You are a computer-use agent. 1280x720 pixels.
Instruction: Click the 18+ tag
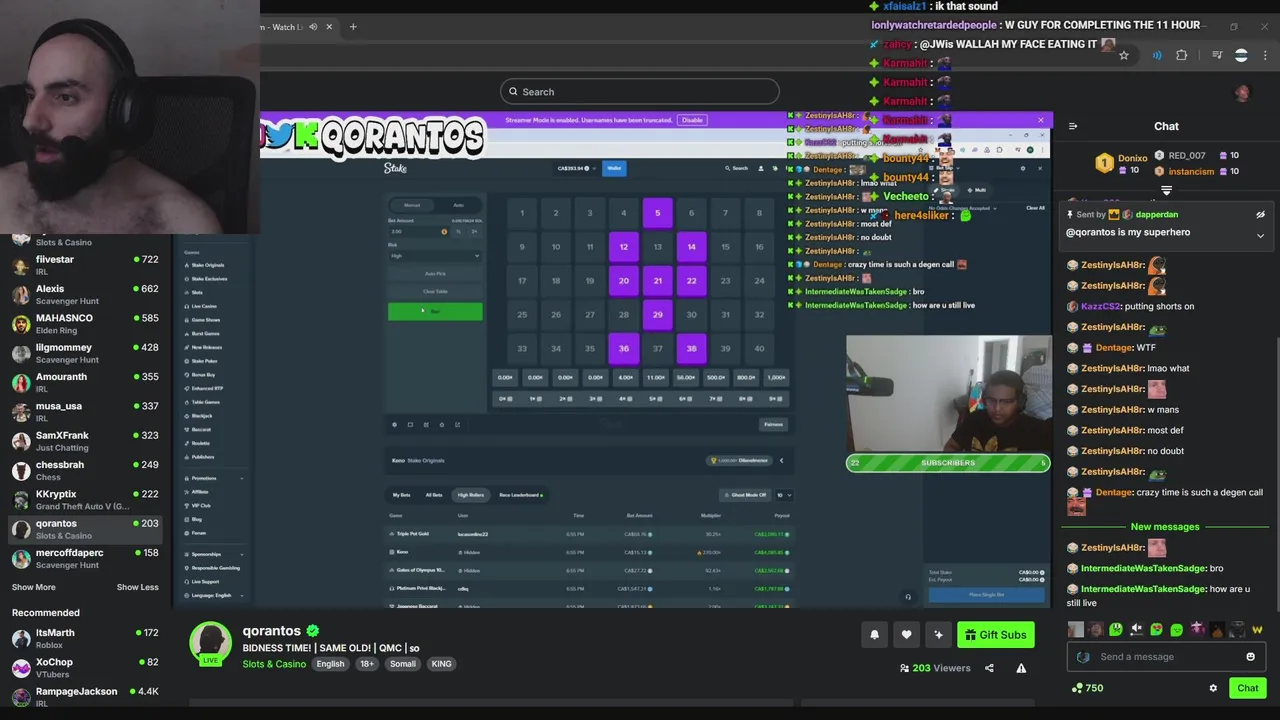coord(367,664)
